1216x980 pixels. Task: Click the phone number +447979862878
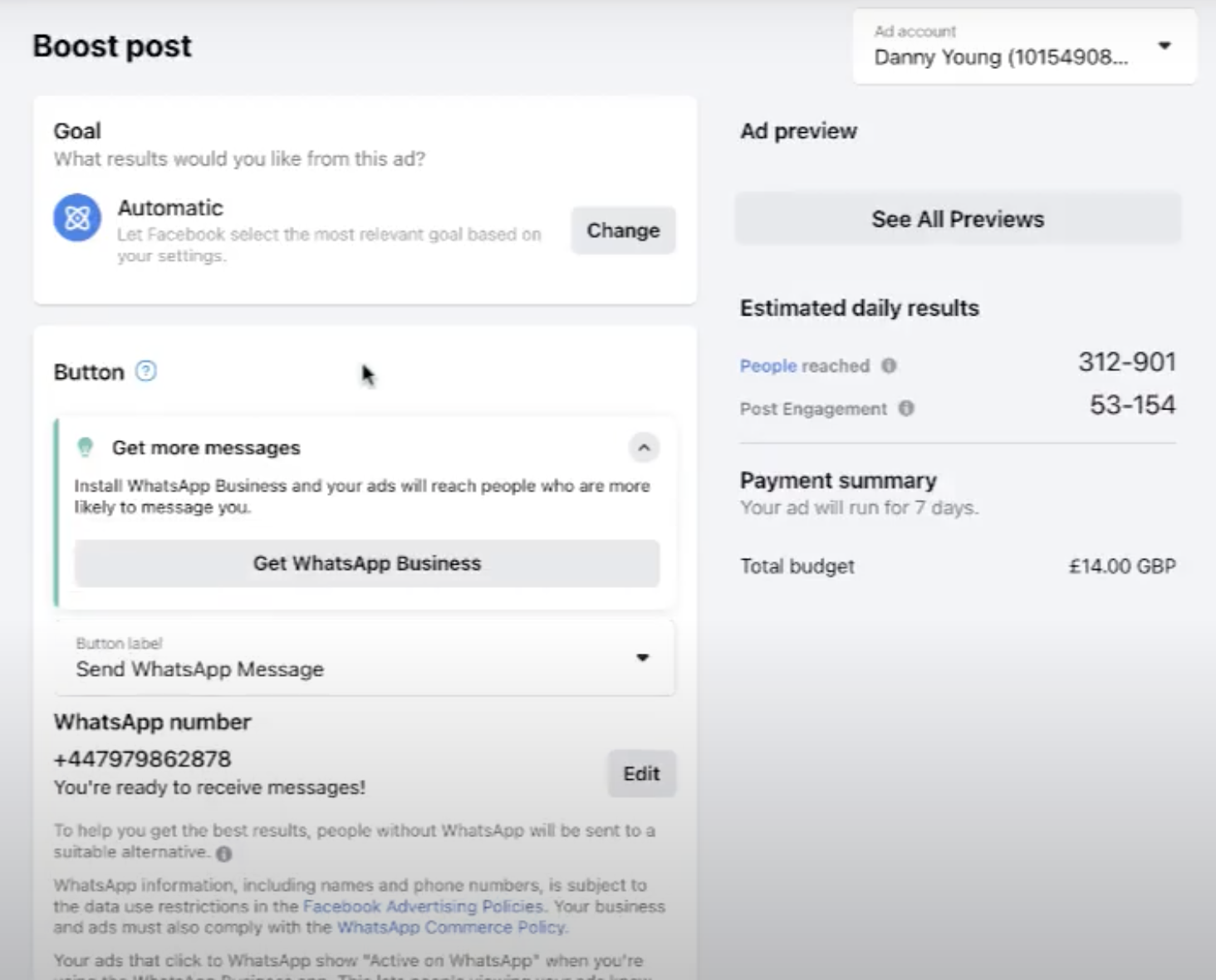click(143, 759)
